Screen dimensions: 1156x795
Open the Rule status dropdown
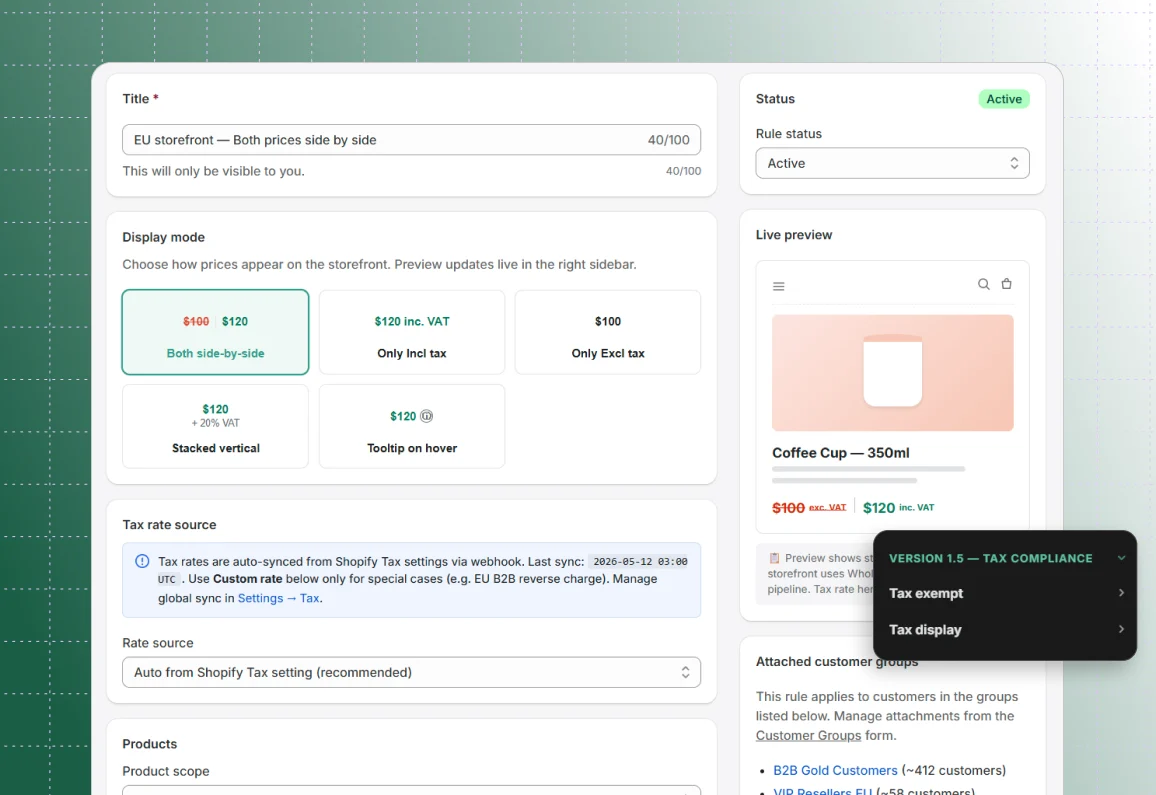[892, 163]
